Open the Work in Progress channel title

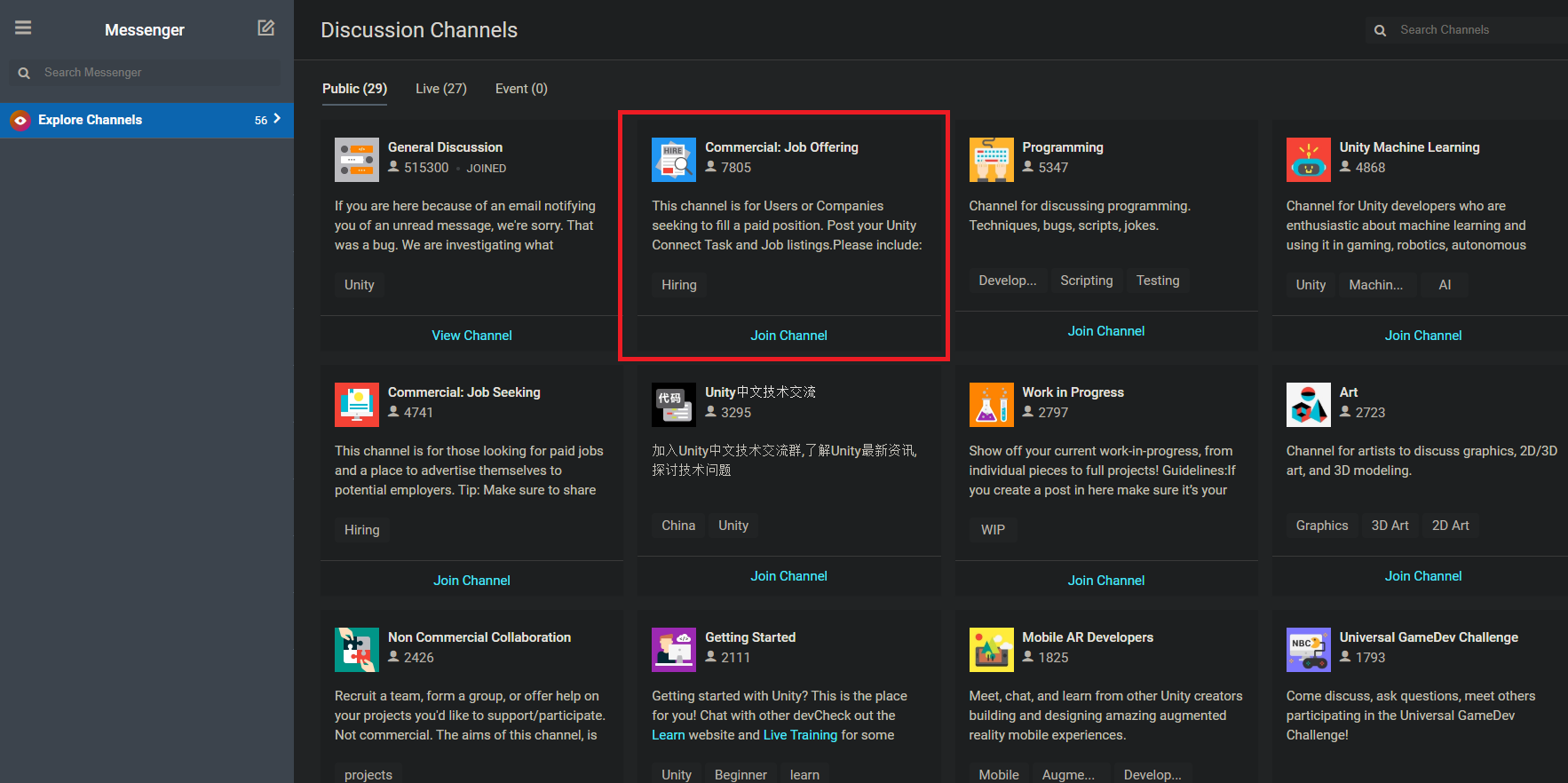tap(1073, 392)
